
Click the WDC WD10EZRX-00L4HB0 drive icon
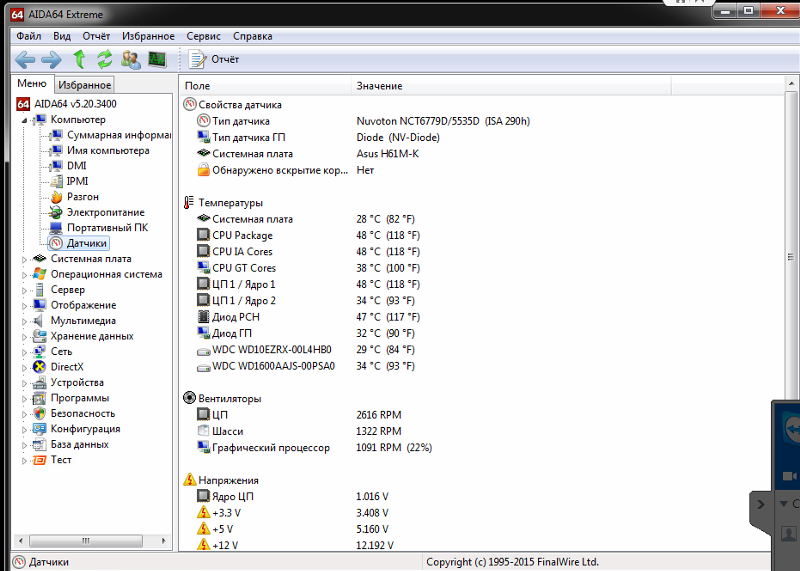tap(204, 351)
